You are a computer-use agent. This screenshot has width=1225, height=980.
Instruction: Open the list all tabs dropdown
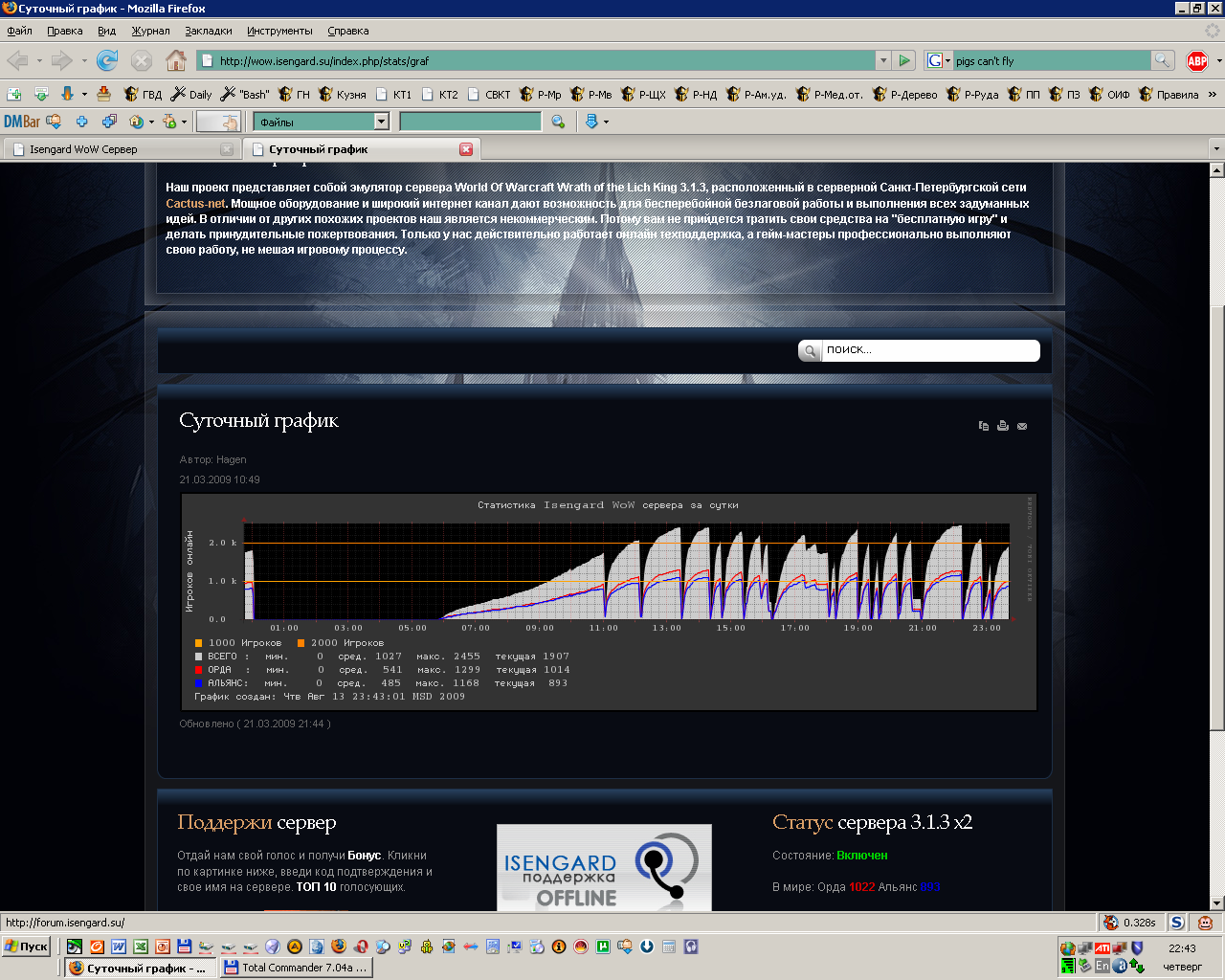click(1216, 149)
